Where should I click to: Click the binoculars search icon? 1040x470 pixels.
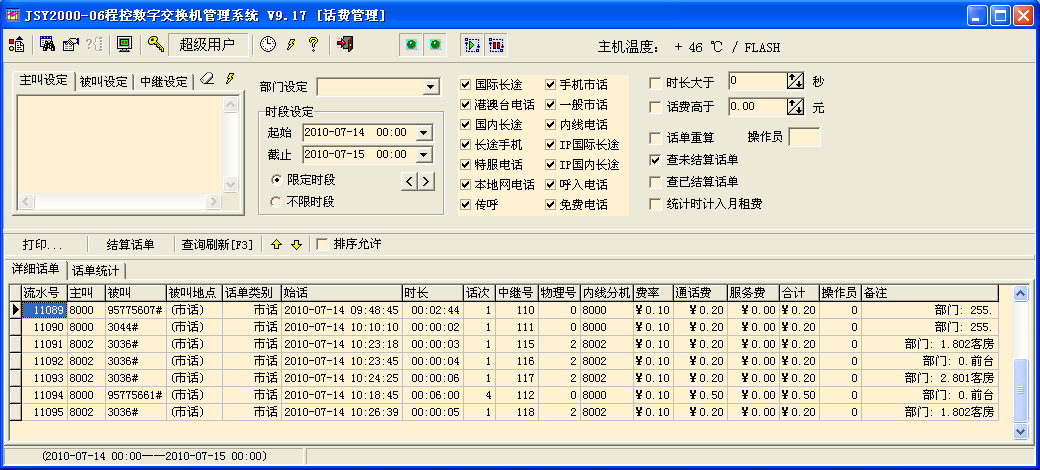click(x=47, y=44)
